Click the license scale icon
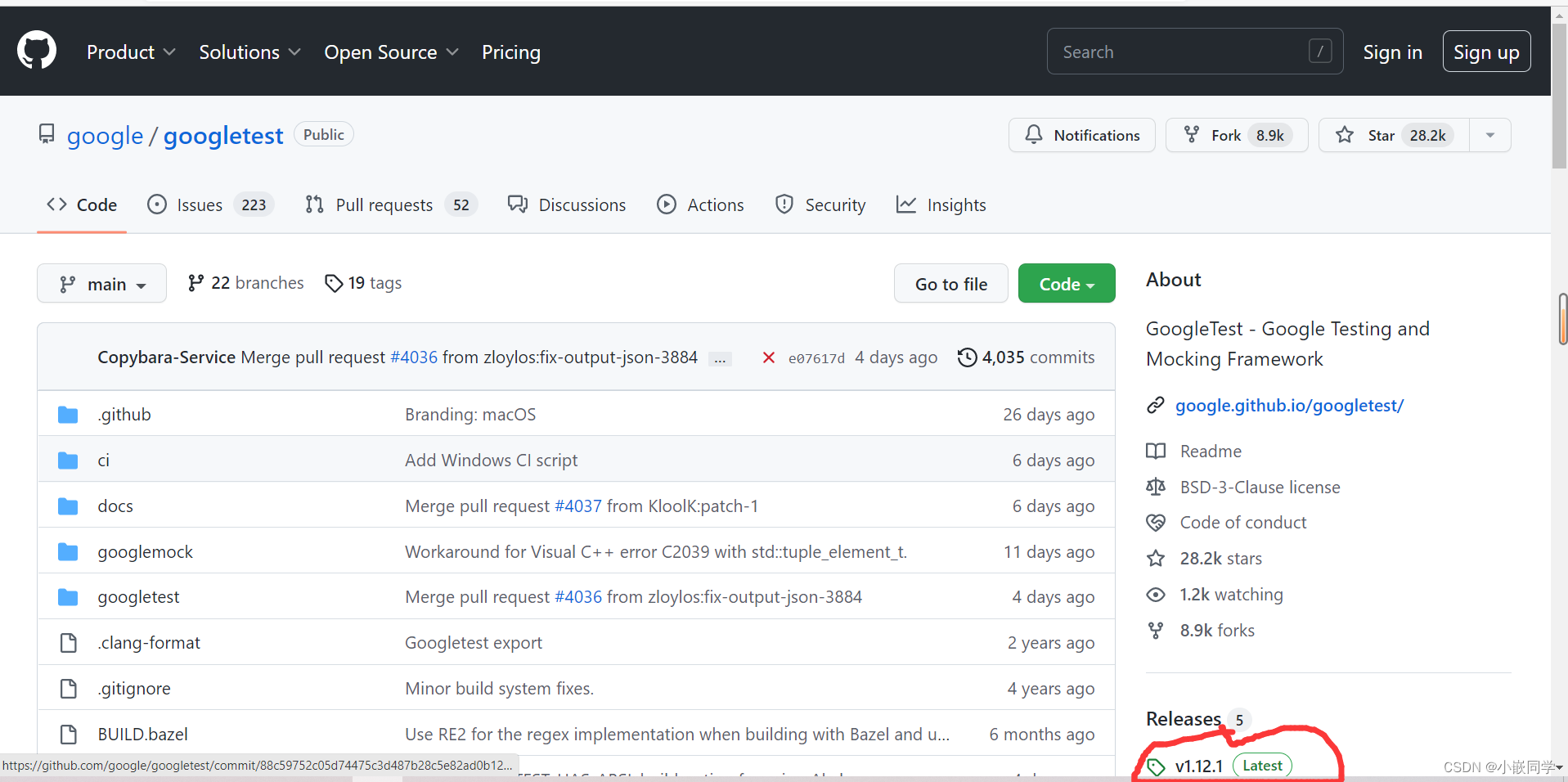The image size is (1568, 782). [1156, 487]
